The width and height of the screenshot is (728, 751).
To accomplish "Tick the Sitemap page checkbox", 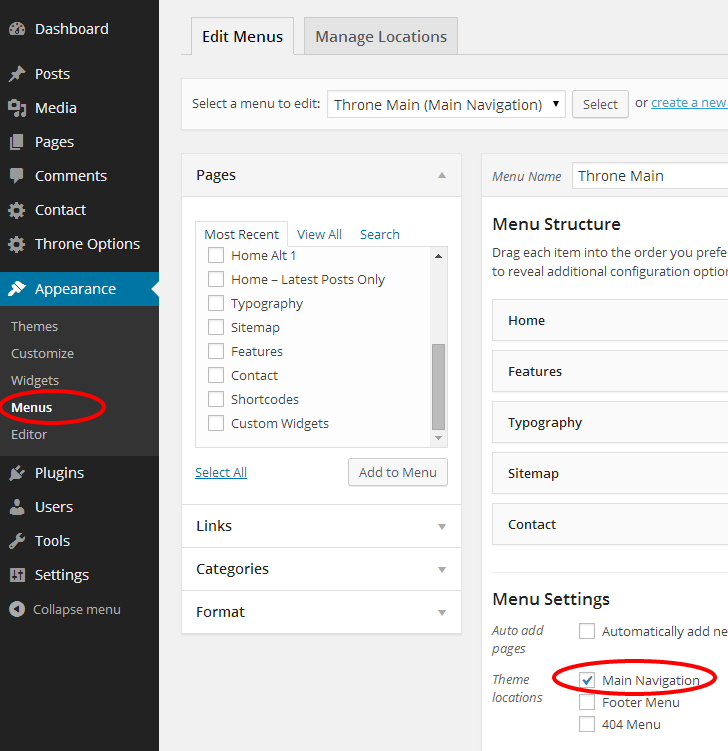I will [x=216, y=327].
